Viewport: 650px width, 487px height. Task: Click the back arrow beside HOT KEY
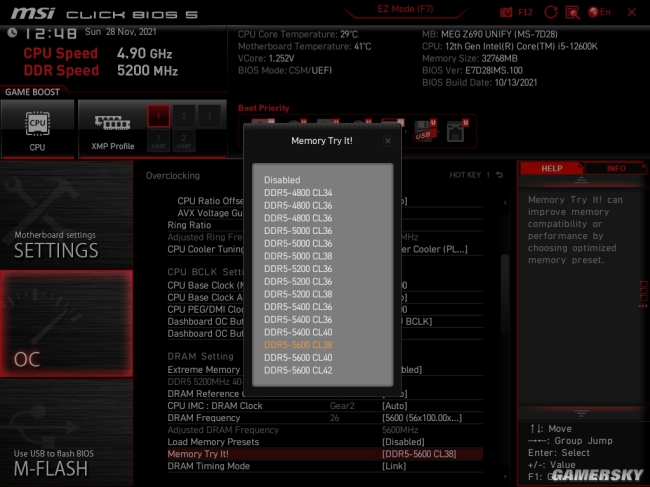coord(500,175)
